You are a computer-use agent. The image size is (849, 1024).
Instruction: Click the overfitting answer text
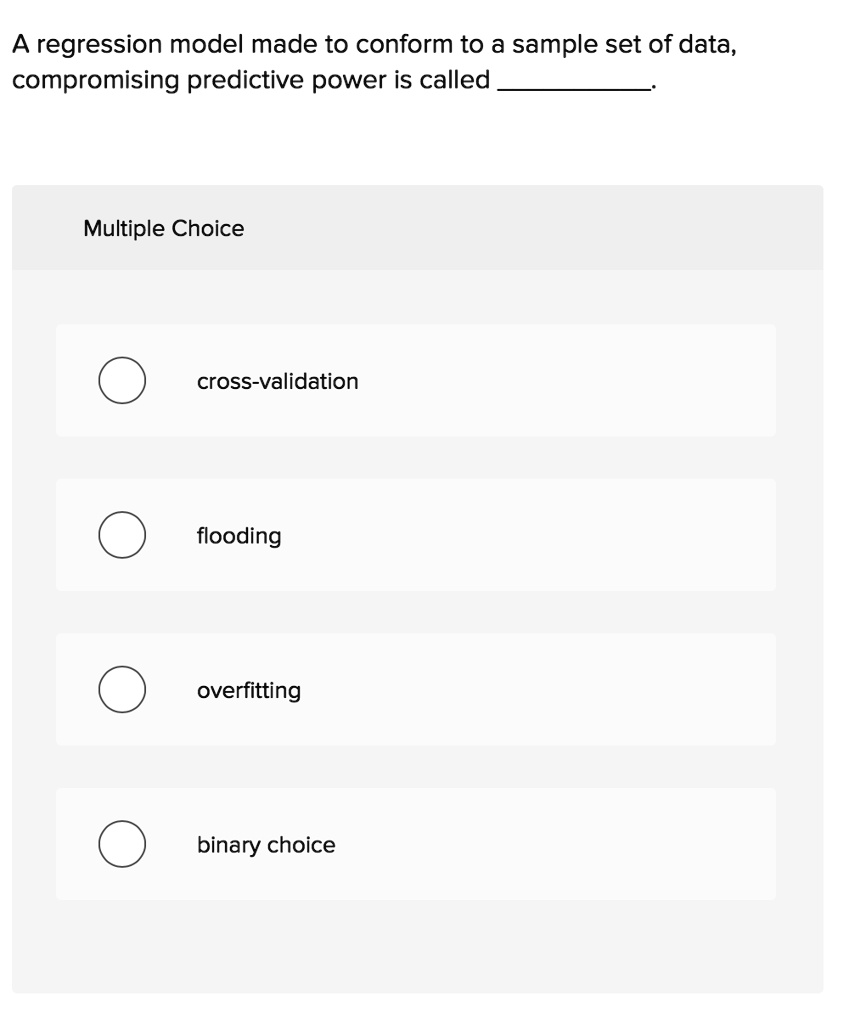250,690
